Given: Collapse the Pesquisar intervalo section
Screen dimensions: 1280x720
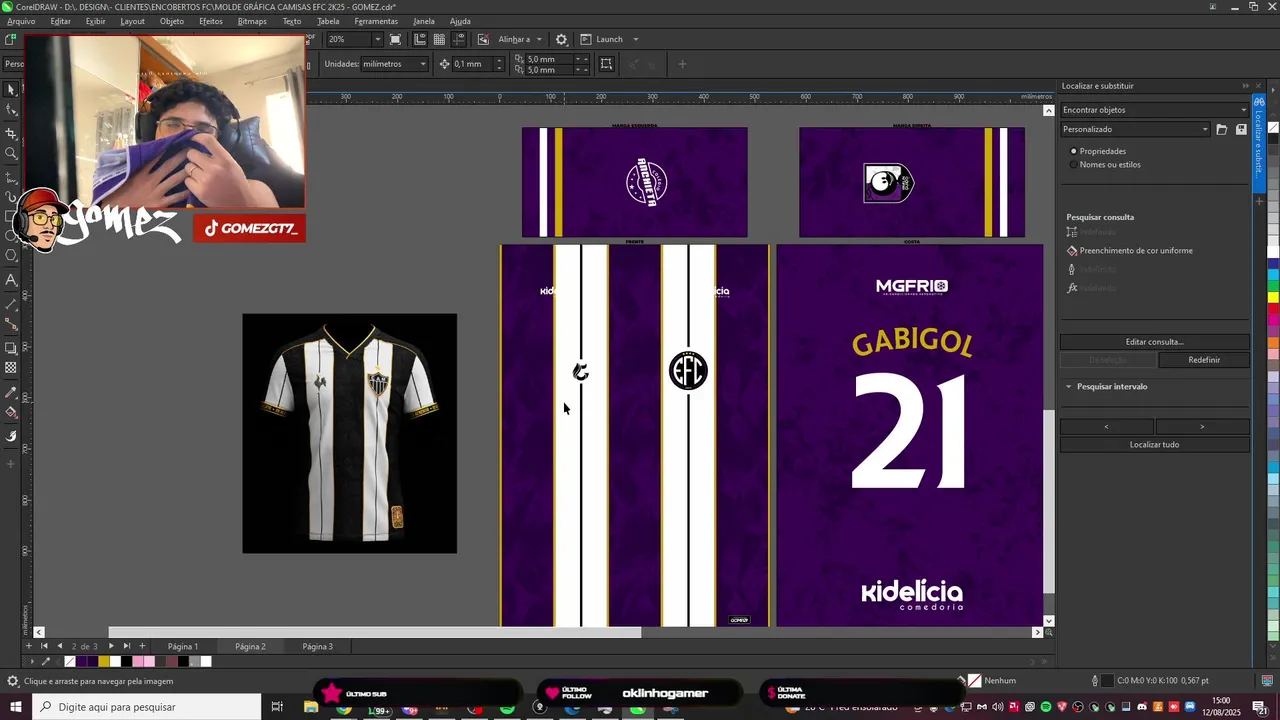Looking at the screenshot, I should pos(1068,386).
